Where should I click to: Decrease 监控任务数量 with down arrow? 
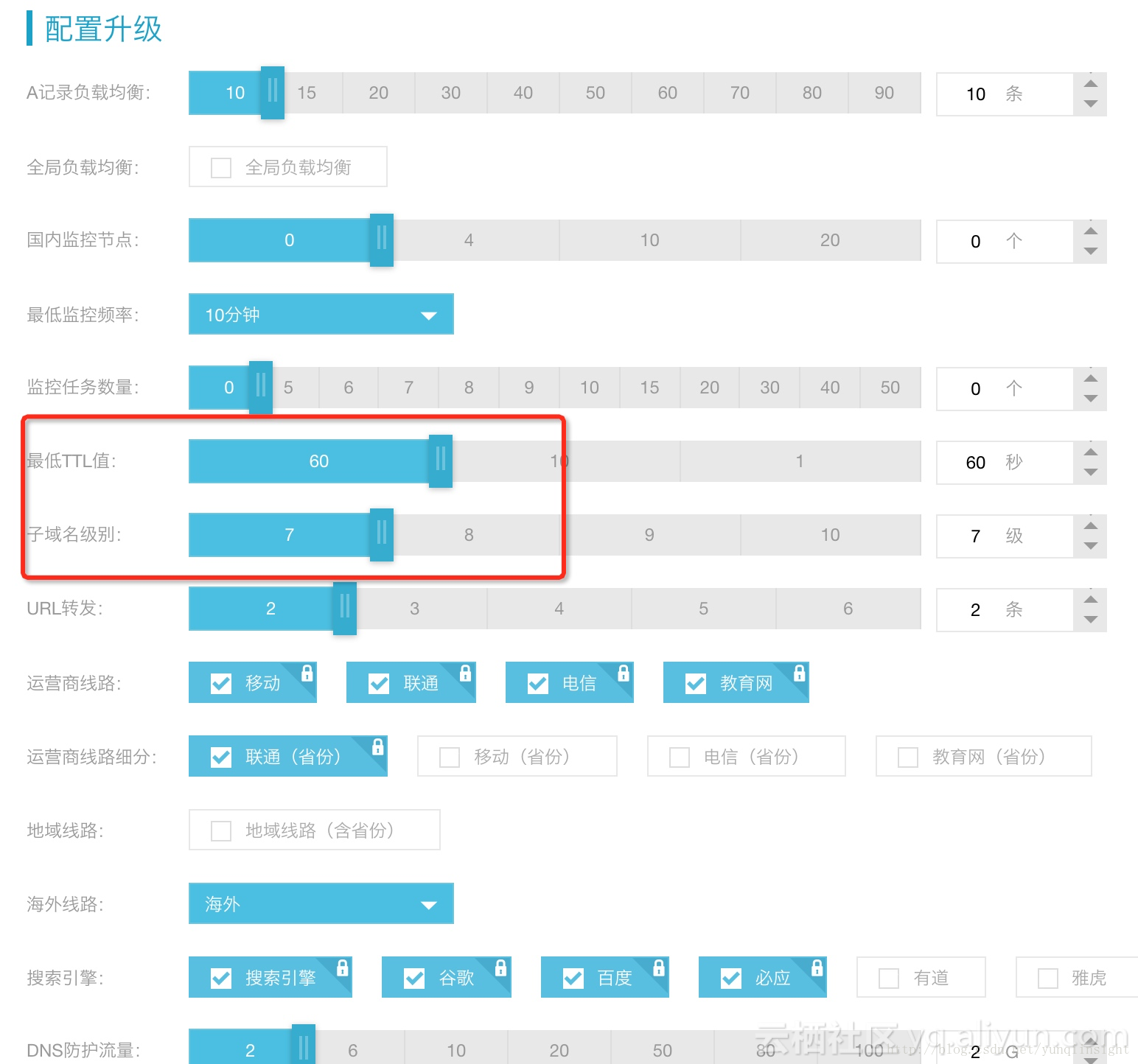(1091, 399)
